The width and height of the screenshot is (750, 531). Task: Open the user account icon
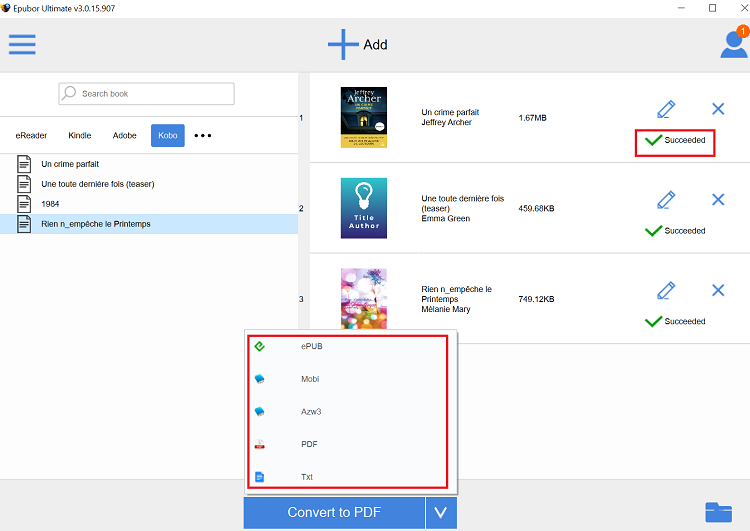(x=733, y=44)
